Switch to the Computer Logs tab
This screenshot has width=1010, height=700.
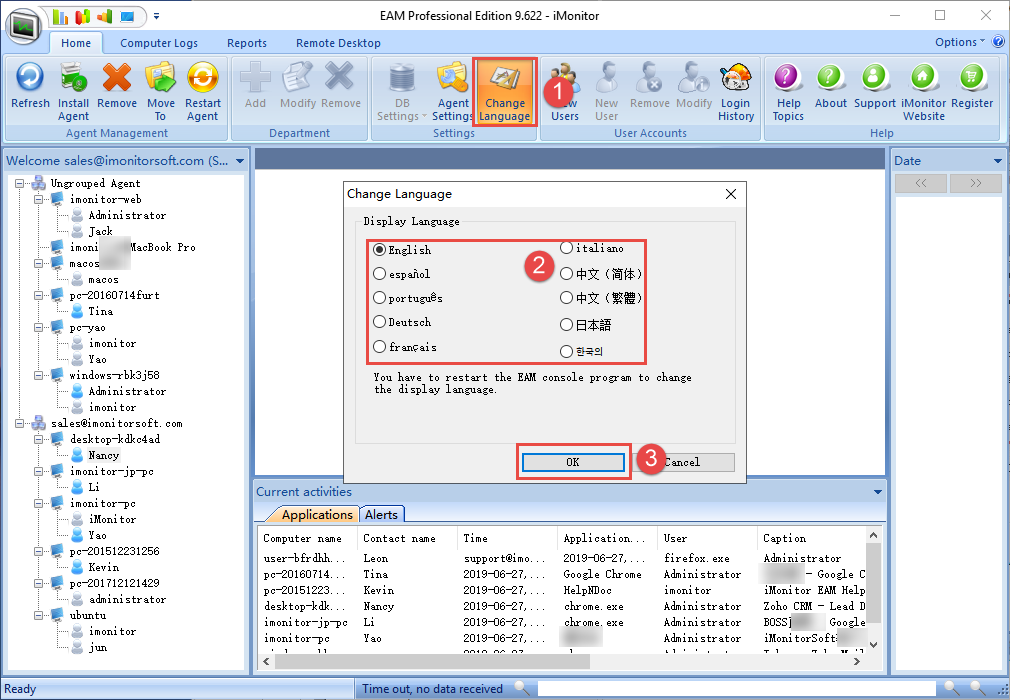point(158,43)
